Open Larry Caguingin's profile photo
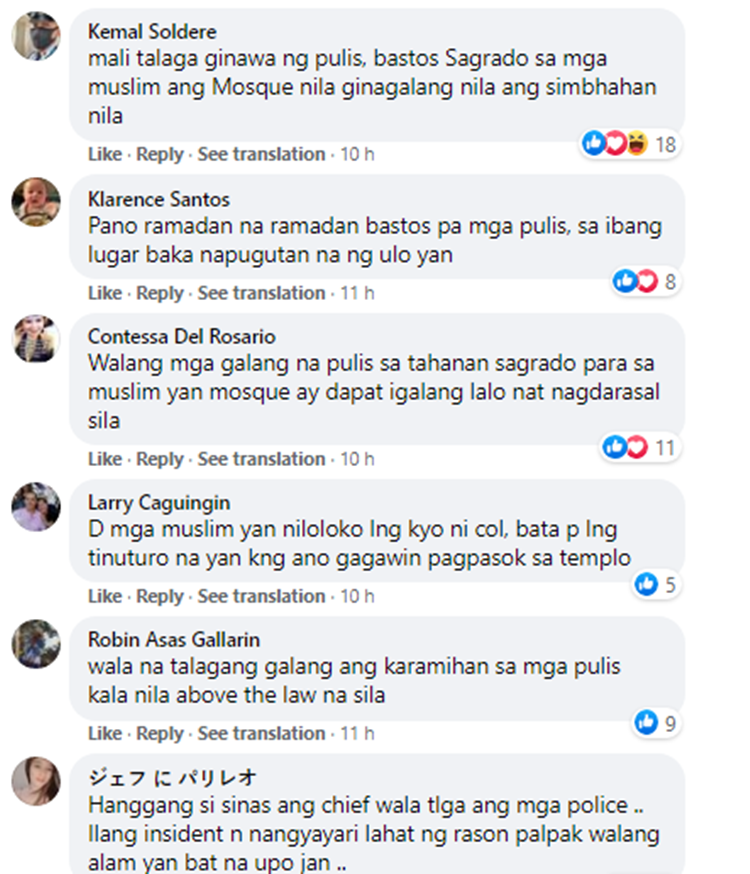Image resolution: width=750 pixels, height=874 pixels. [x=36, y=506]
